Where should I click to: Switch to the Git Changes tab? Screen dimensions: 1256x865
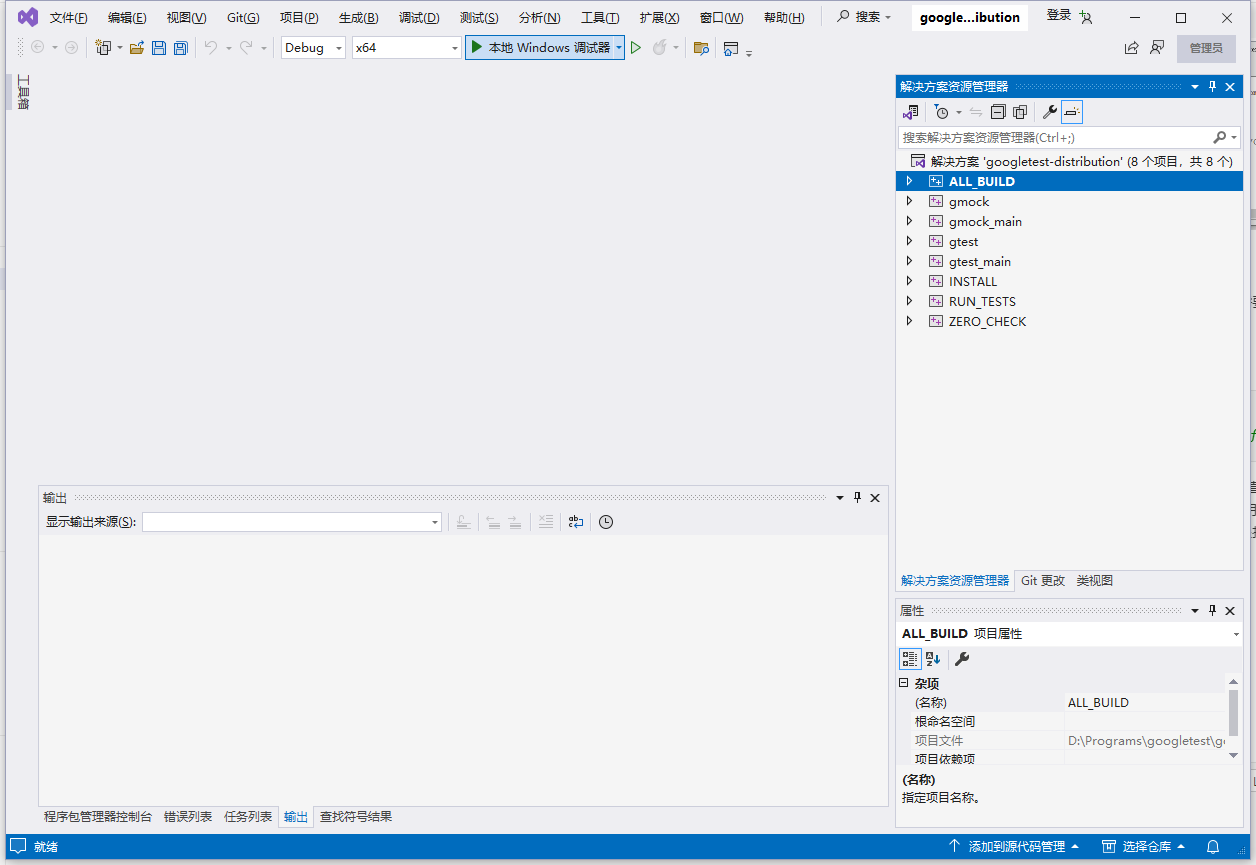(x=1043, y=580)
